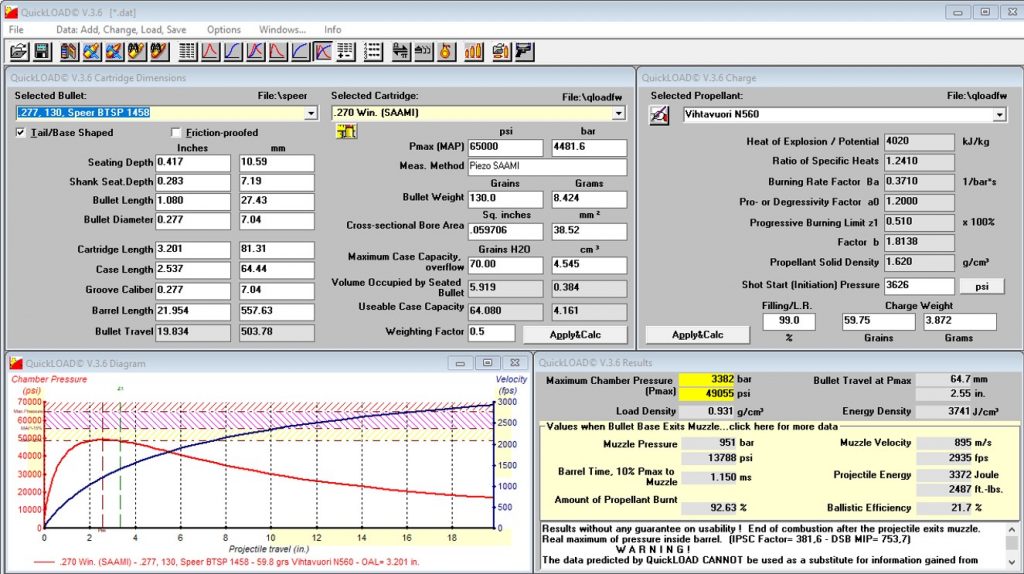Open the Info menu

pos(332,29)
